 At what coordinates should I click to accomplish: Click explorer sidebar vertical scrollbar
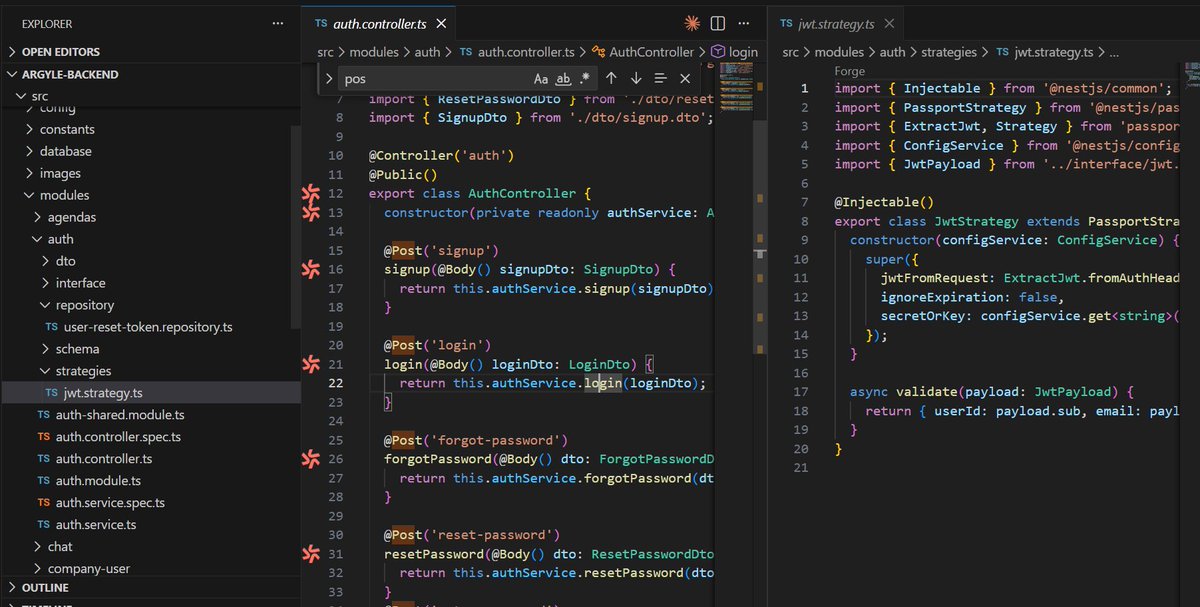tap(295, 226)
